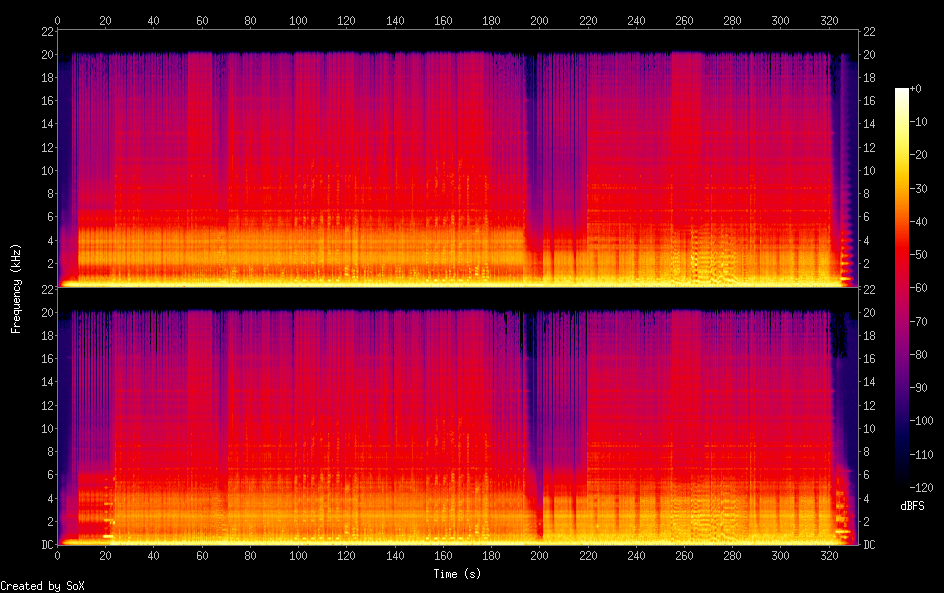This screenshot has width=944, height=593.
Task: Click the '-100' label on the color scale
Action: (x=921, y=421)
